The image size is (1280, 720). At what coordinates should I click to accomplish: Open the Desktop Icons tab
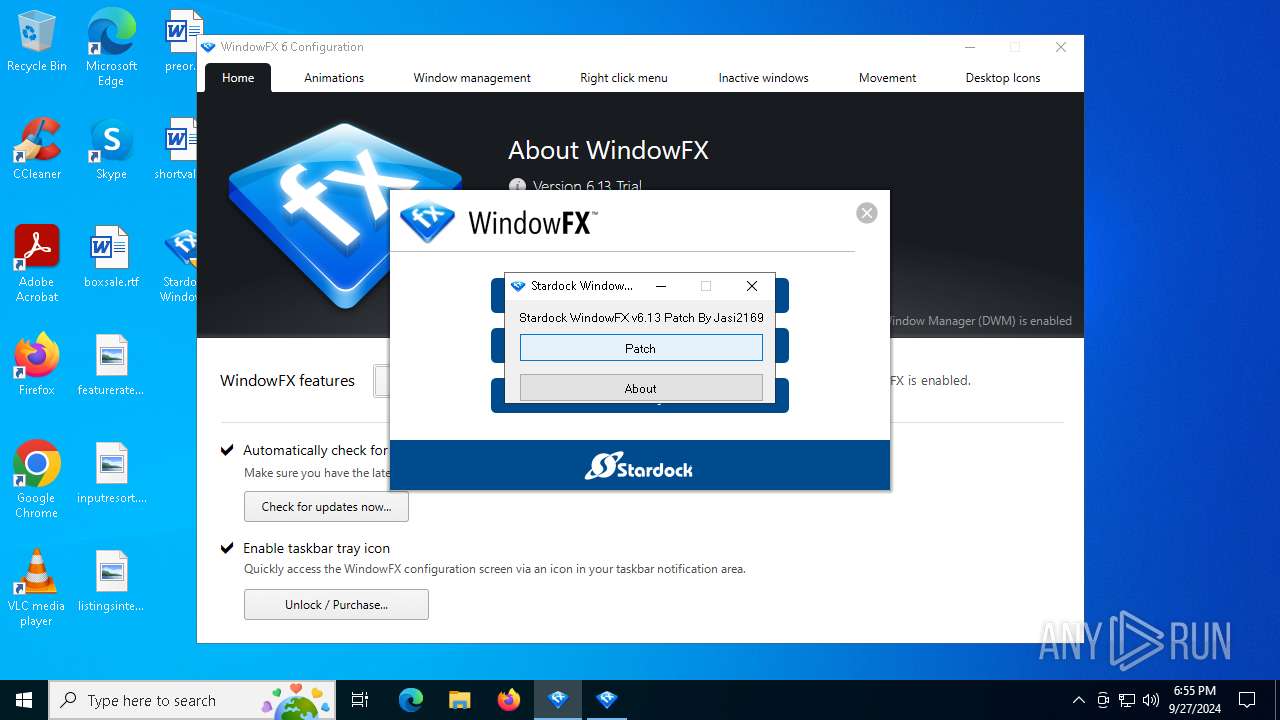pos(1003,77)
